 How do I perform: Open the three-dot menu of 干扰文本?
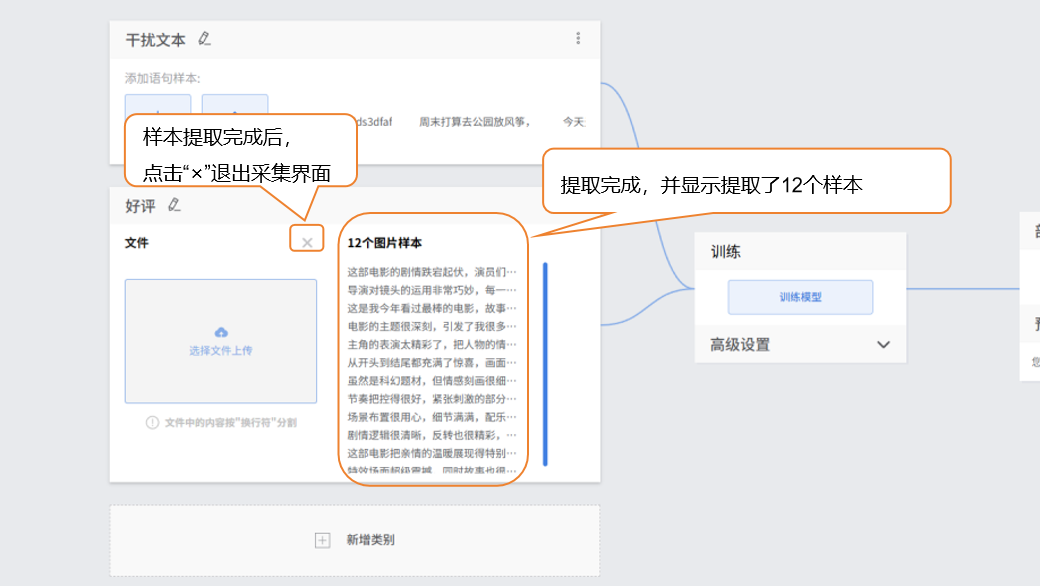tap(578, 39)
